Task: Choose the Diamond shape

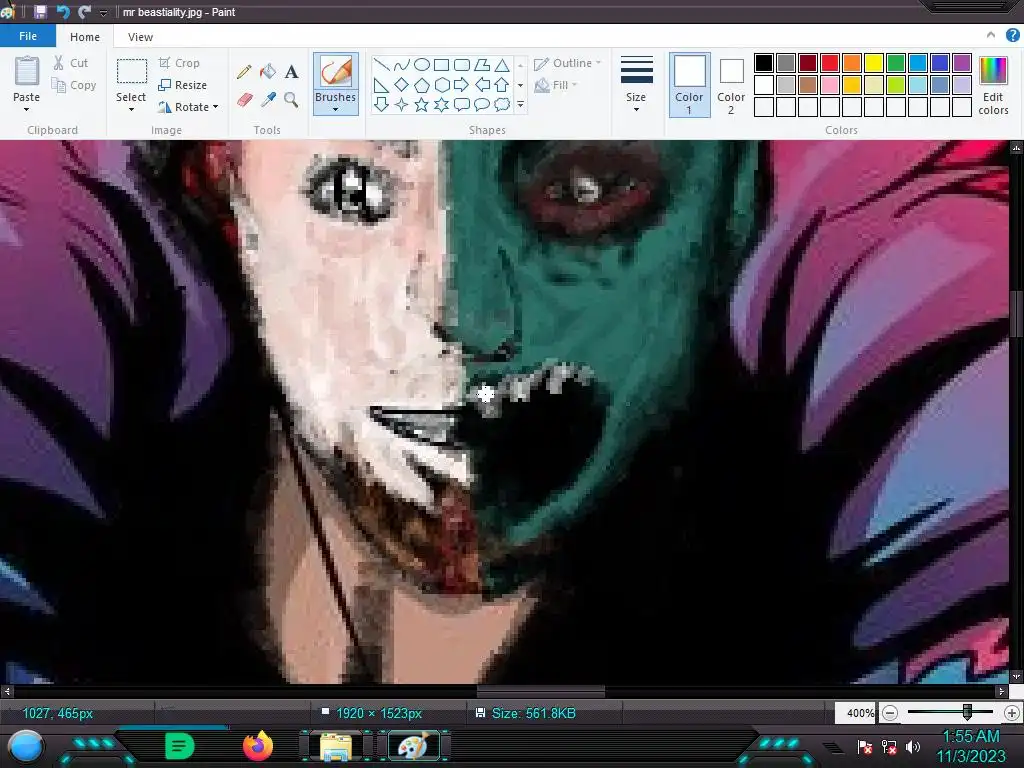Action: (x=402, y=85)
